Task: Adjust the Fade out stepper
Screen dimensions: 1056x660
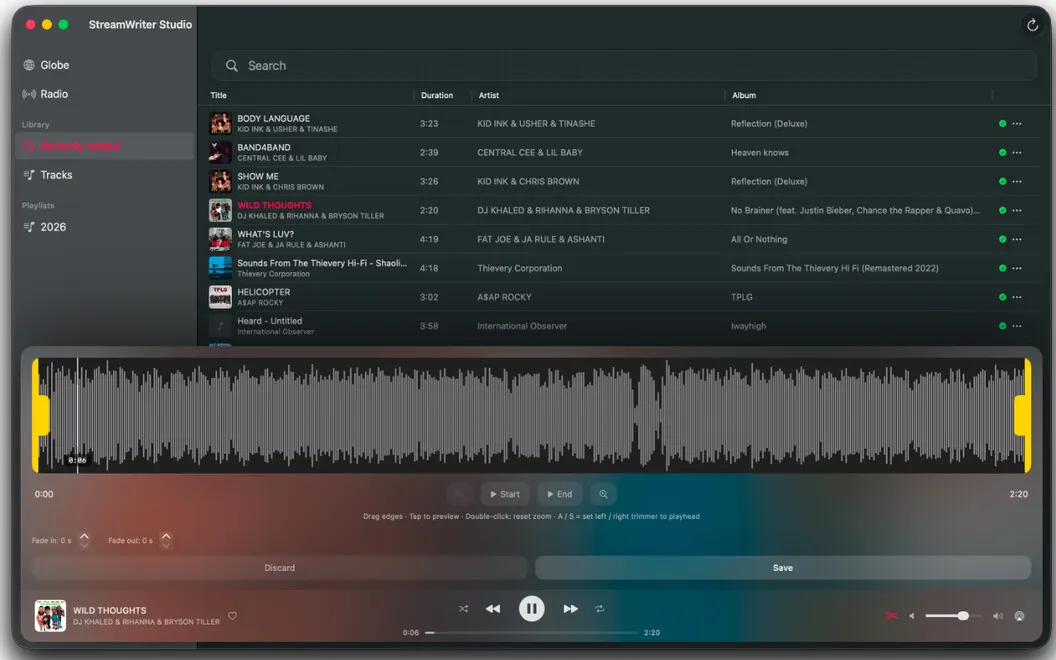Action: pyautogui.click(x=166, y=539)
